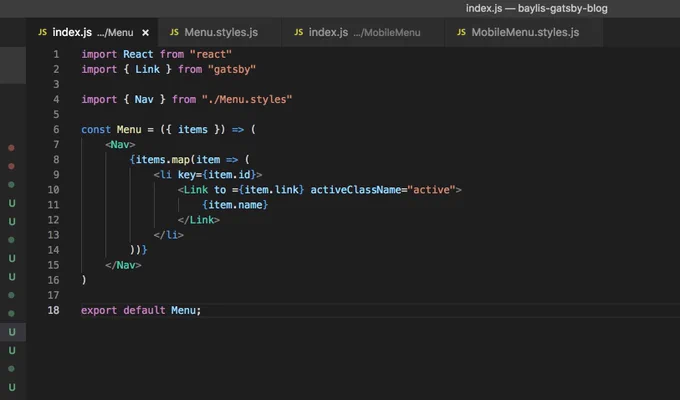Click the closing </Nav> tag
Viewport: 680px width, 400px height.
[x=123, y=265]
